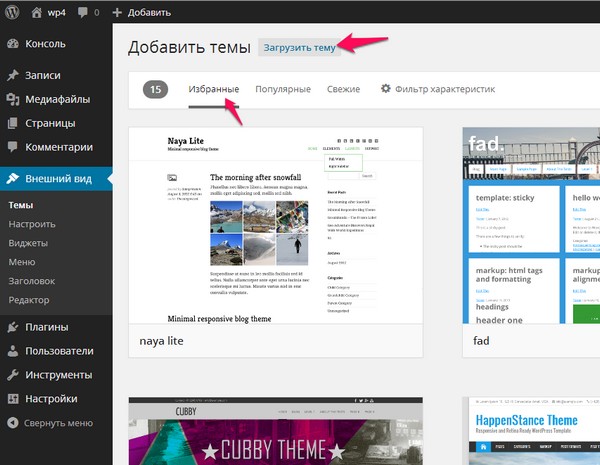Click the Страницы pages icon
The width and height of the screenshot is (600, 465).
coord(13,123)
